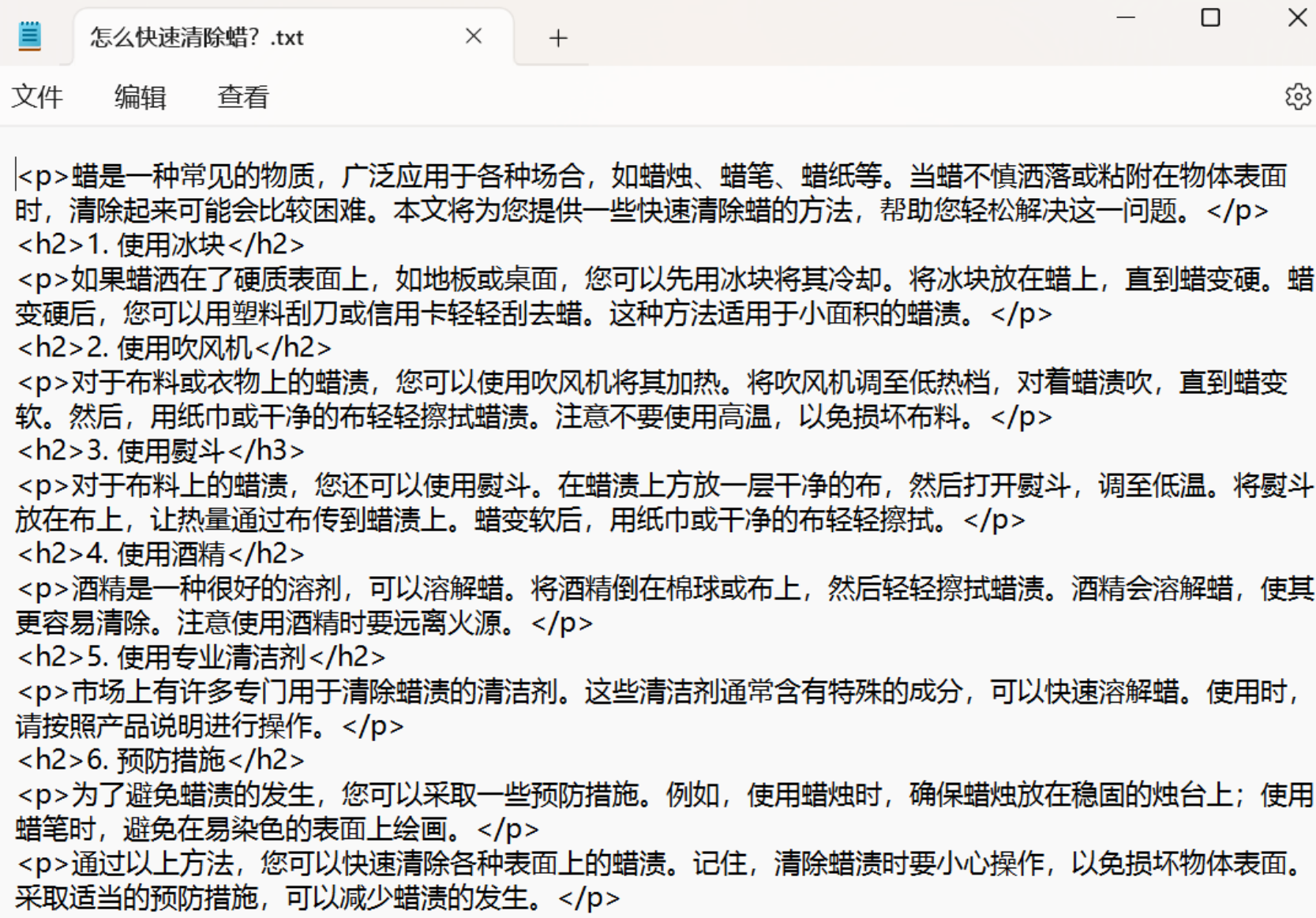Viewport: 1316px width, 918px height.
Task: Click the heading line 2. 使用吹风机
Action: click(x=174, y=347)
